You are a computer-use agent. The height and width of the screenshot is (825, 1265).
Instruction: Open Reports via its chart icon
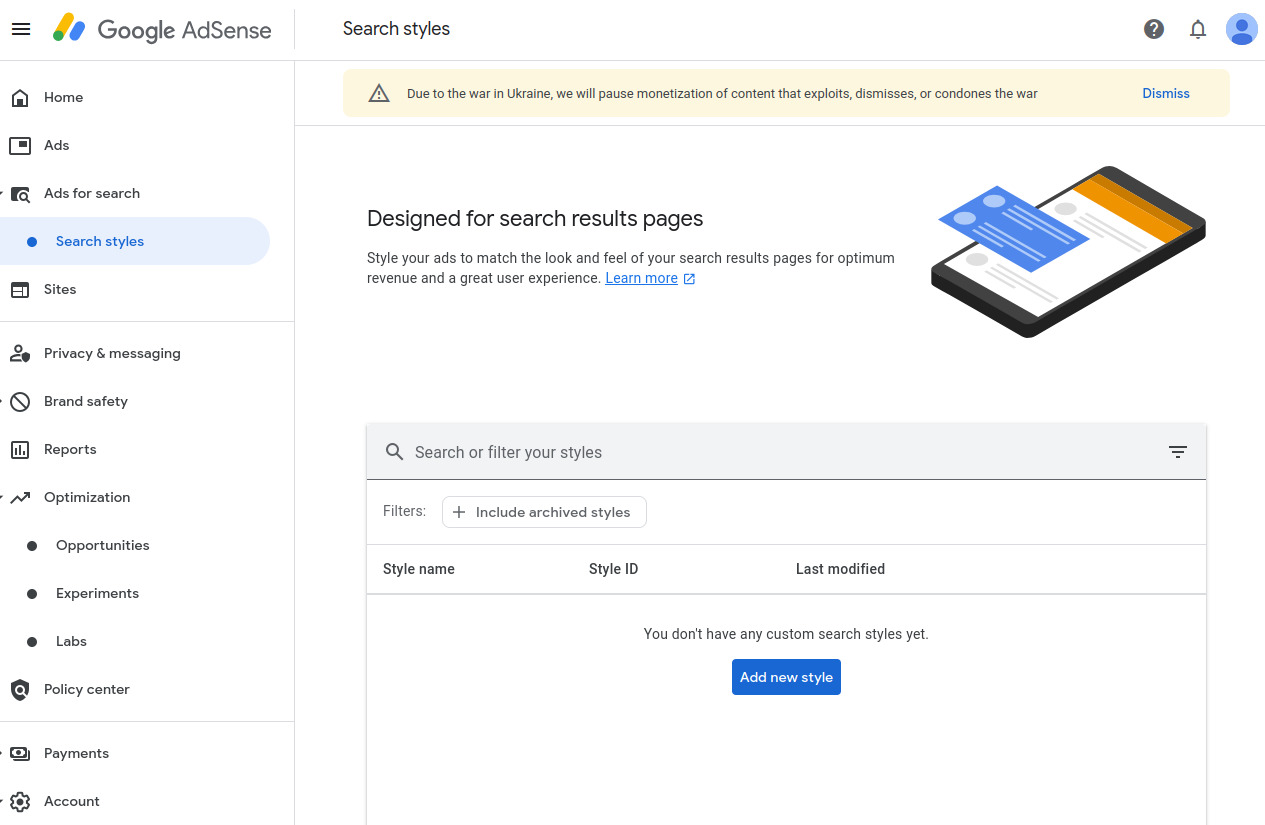tap(20, 449)
